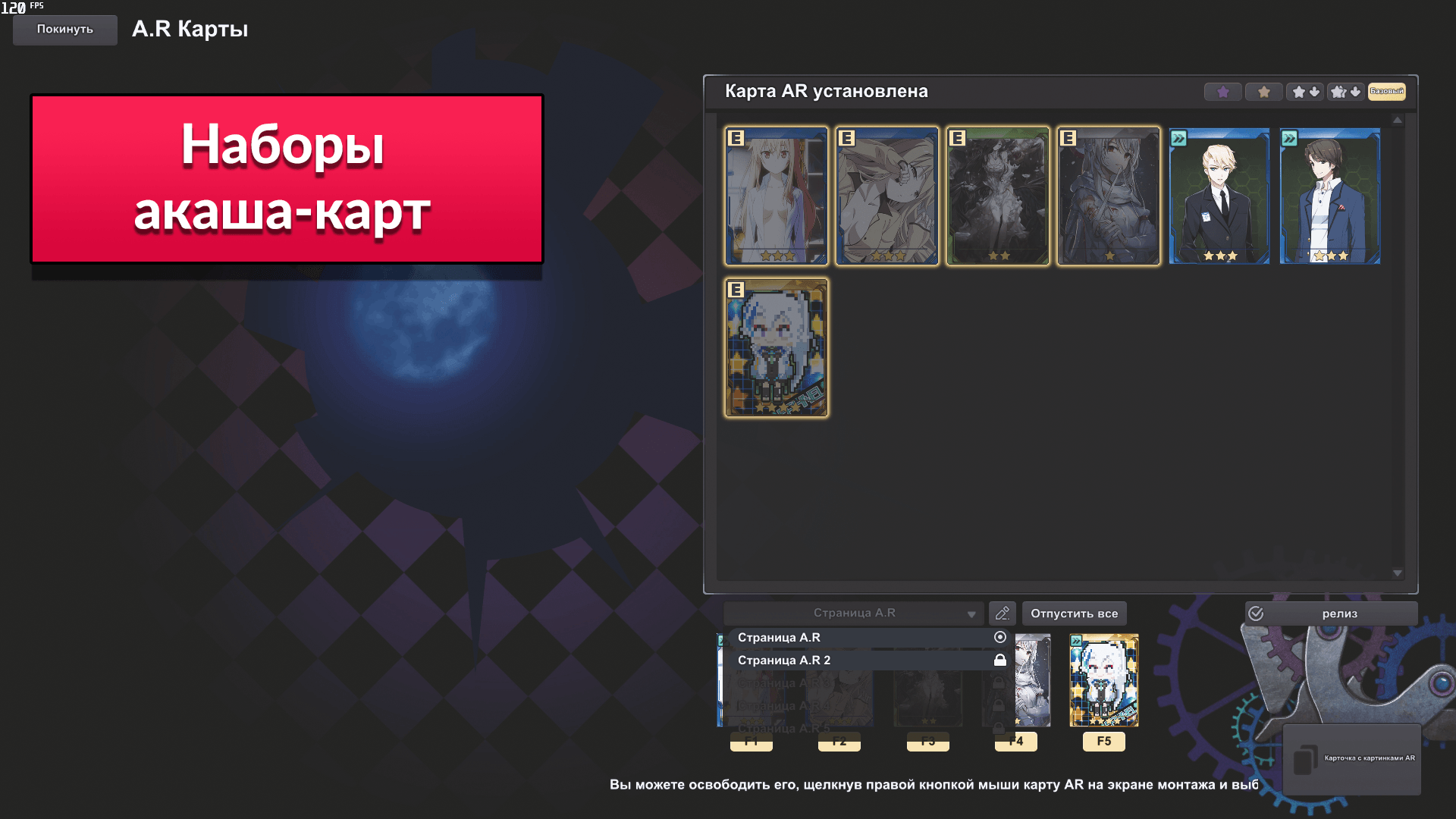Select the F5 slot pixel-art chibi card

1104,680
